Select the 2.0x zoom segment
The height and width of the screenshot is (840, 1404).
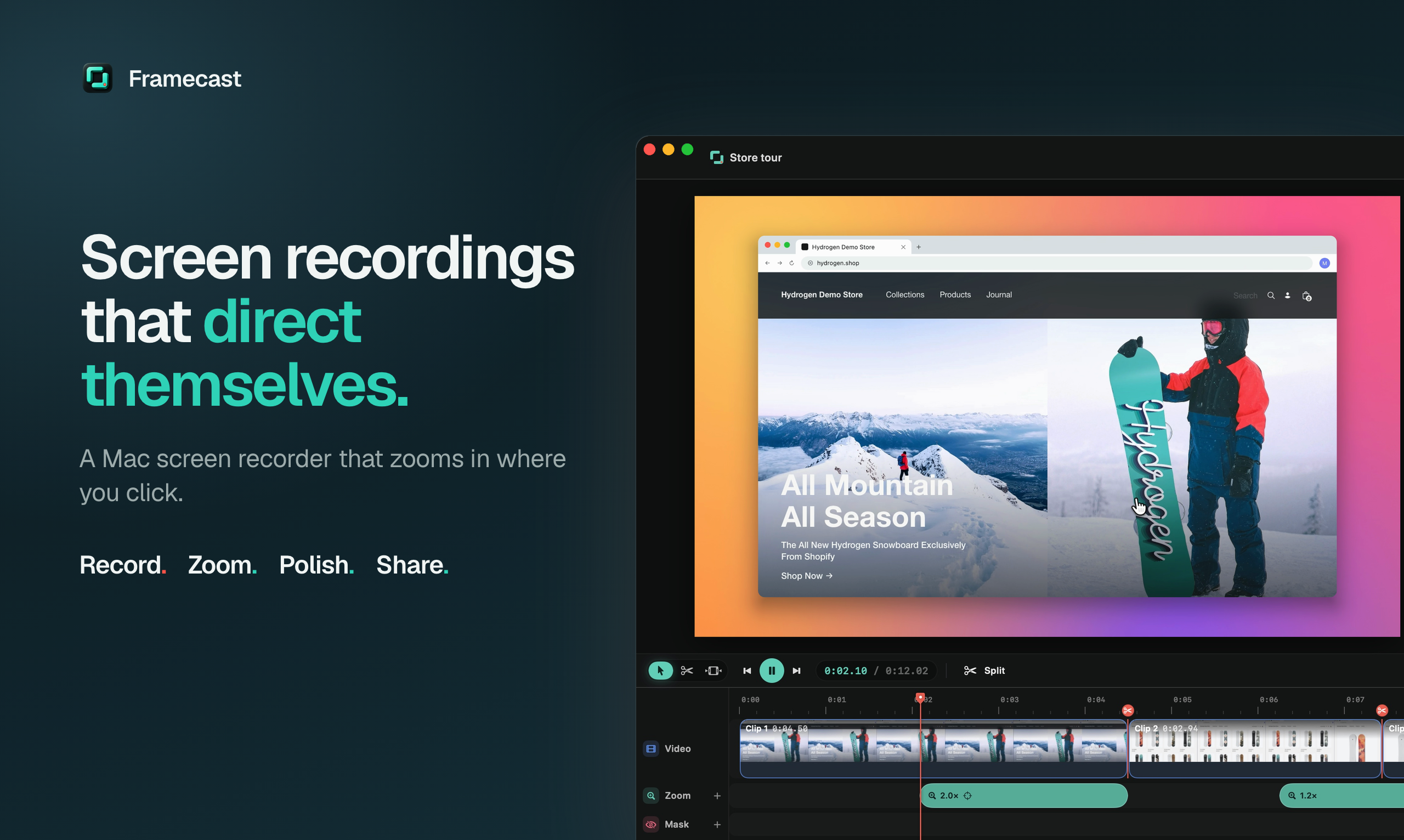pyautogui.click(x=1023, y=796)
